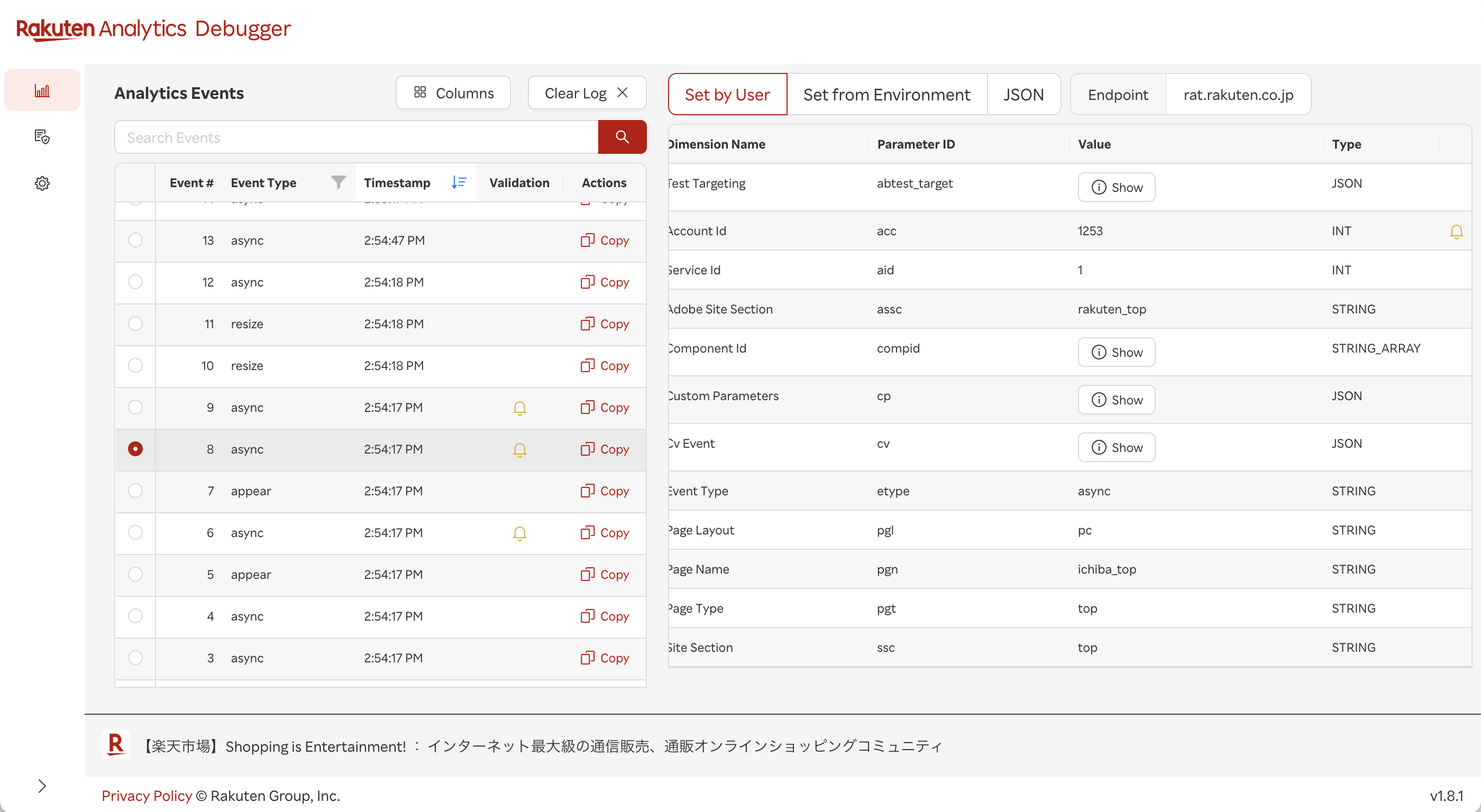The width and height of the screenshot is (1481, 812).
Task: Show the Test Targeting value
Action: click(x=1116, y=187)
